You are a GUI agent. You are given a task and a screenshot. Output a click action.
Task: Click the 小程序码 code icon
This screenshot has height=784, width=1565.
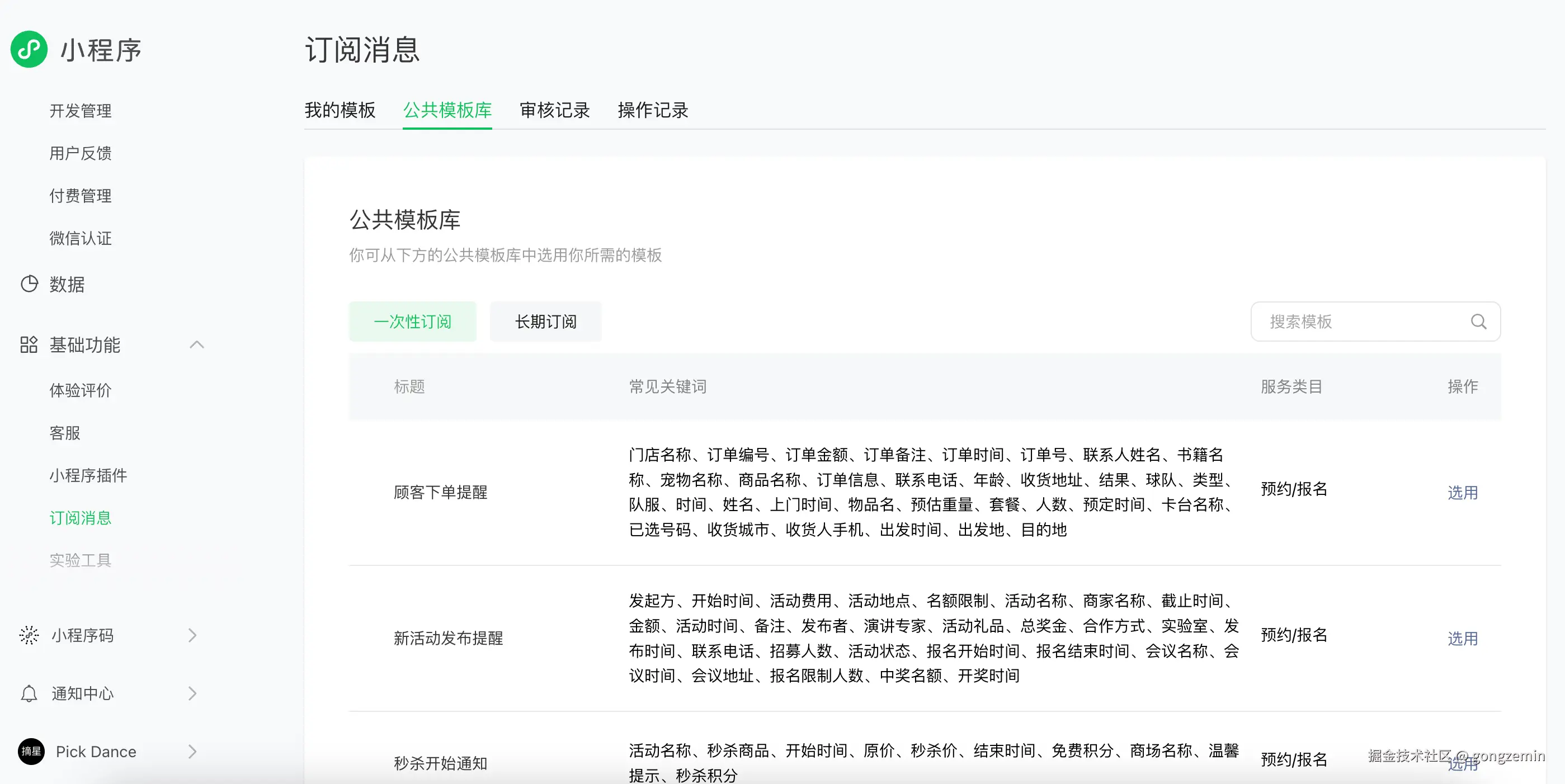pos(29,635)
